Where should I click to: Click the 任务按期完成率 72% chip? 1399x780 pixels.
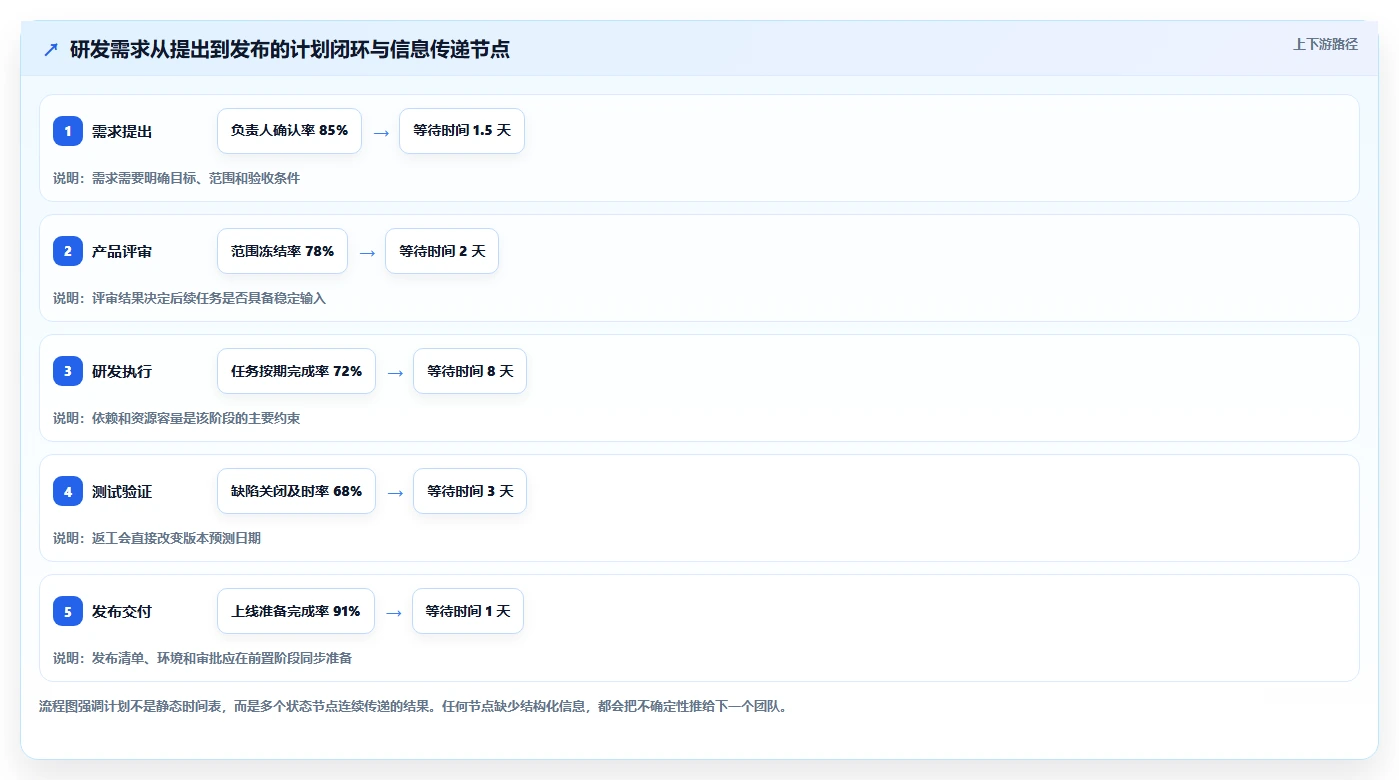click(x=296, y=371)
